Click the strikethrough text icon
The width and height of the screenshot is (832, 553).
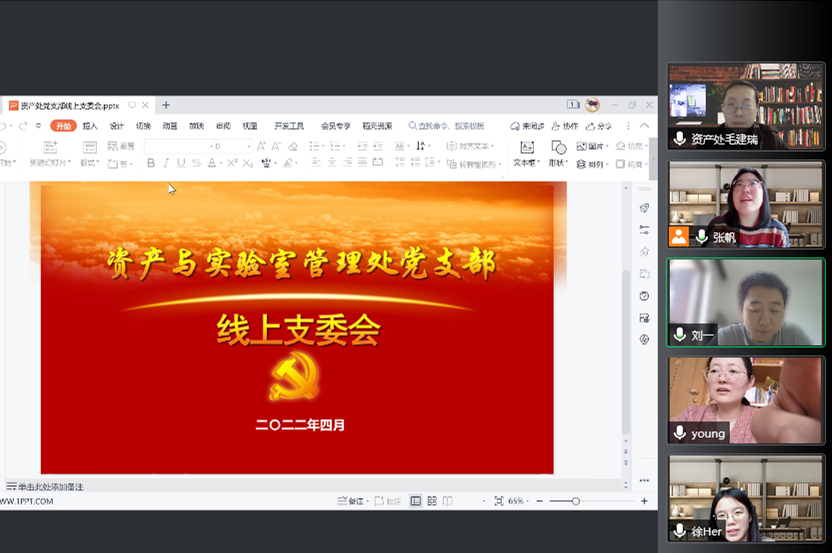click(196, 163)
